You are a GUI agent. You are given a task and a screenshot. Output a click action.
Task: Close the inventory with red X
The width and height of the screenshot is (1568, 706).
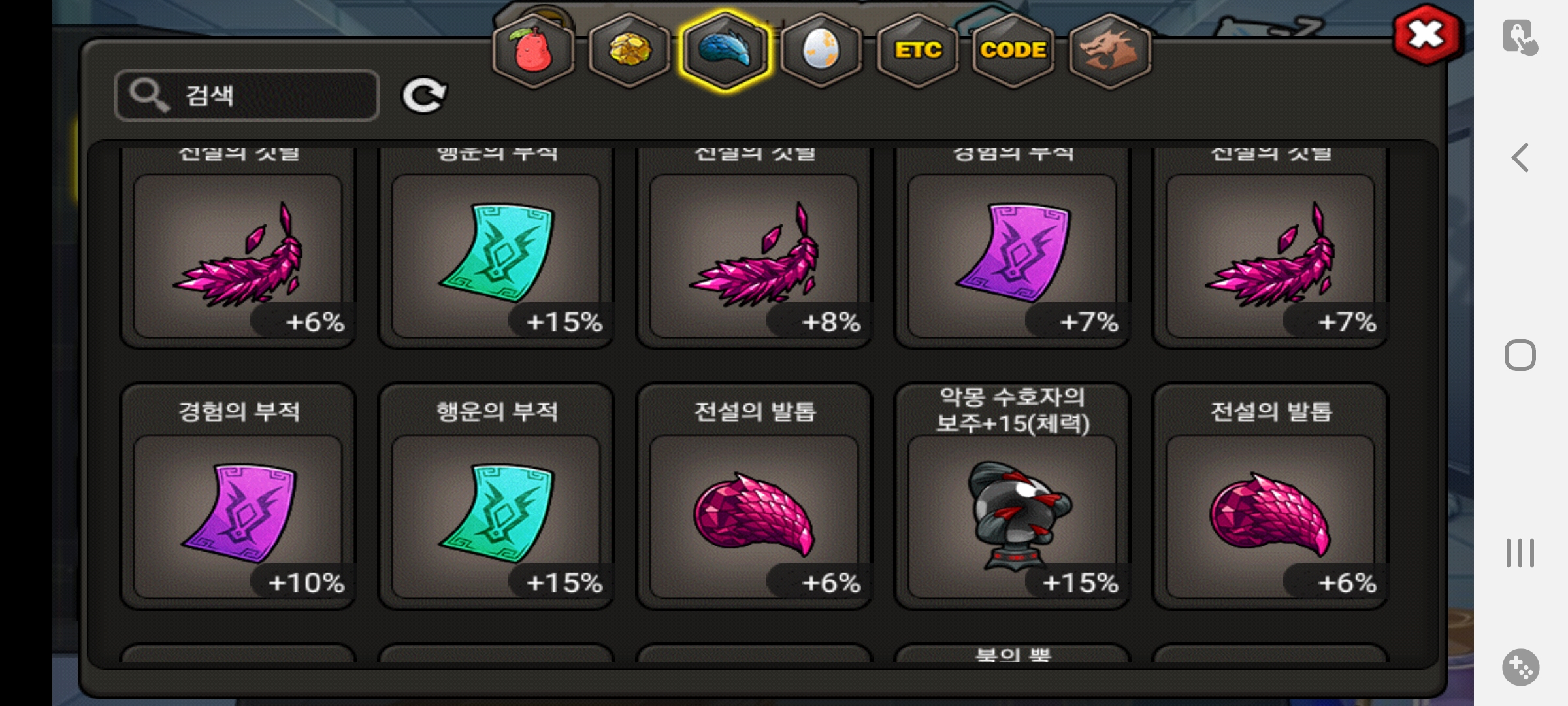(1426, 35)
